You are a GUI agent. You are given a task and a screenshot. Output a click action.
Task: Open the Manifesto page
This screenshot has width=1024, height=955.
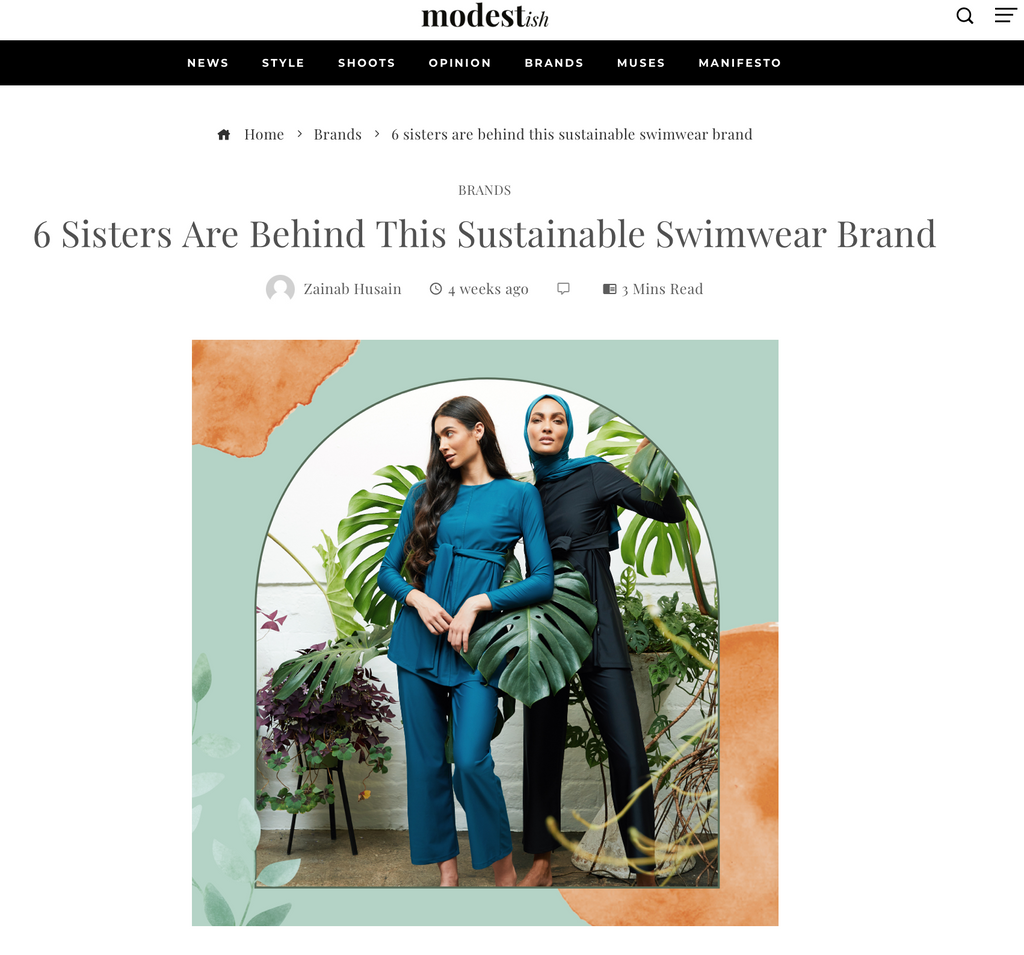click(x=740, y=63)
